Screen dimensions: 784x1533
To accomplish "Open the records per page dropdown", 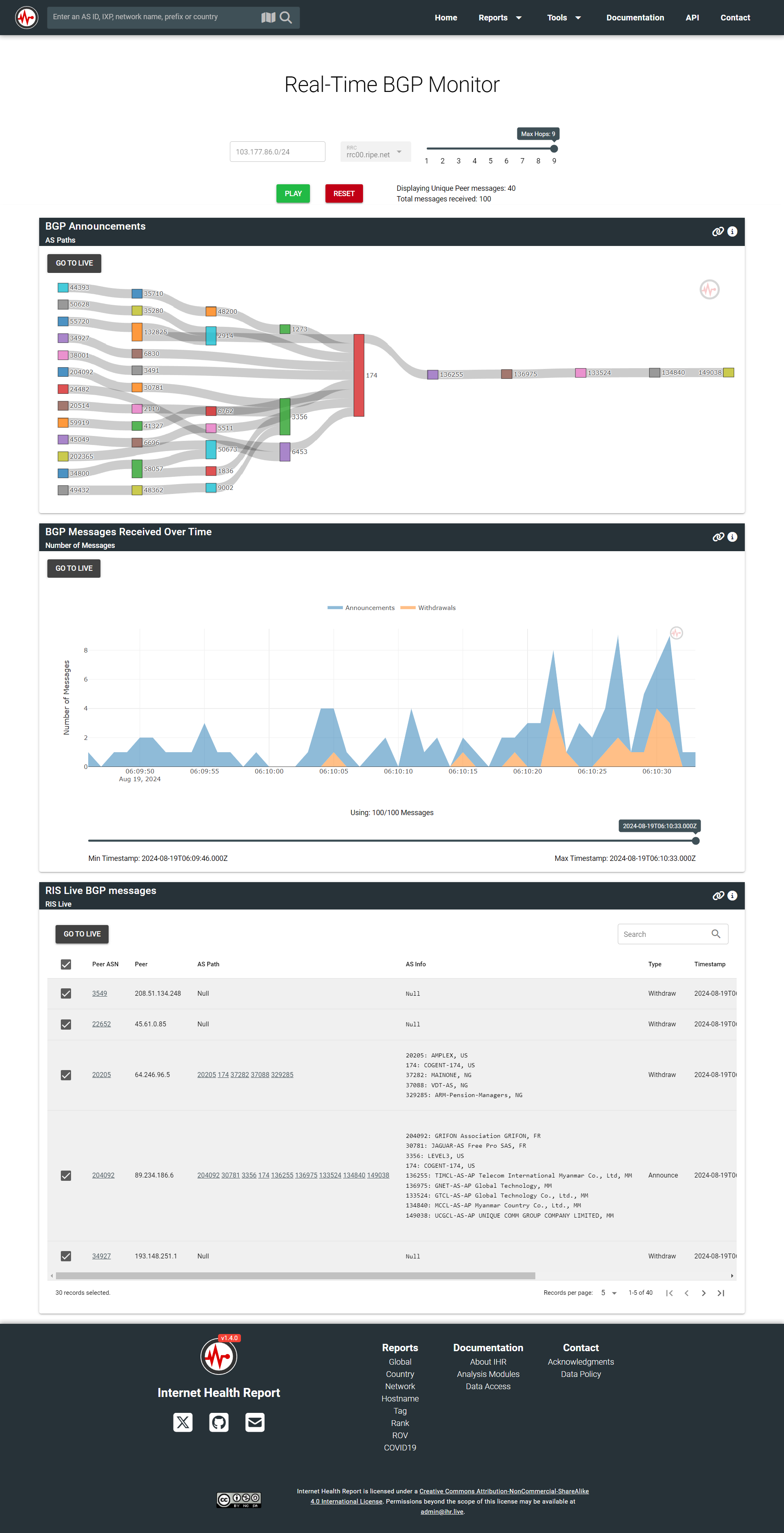I will pos(608,1293).
